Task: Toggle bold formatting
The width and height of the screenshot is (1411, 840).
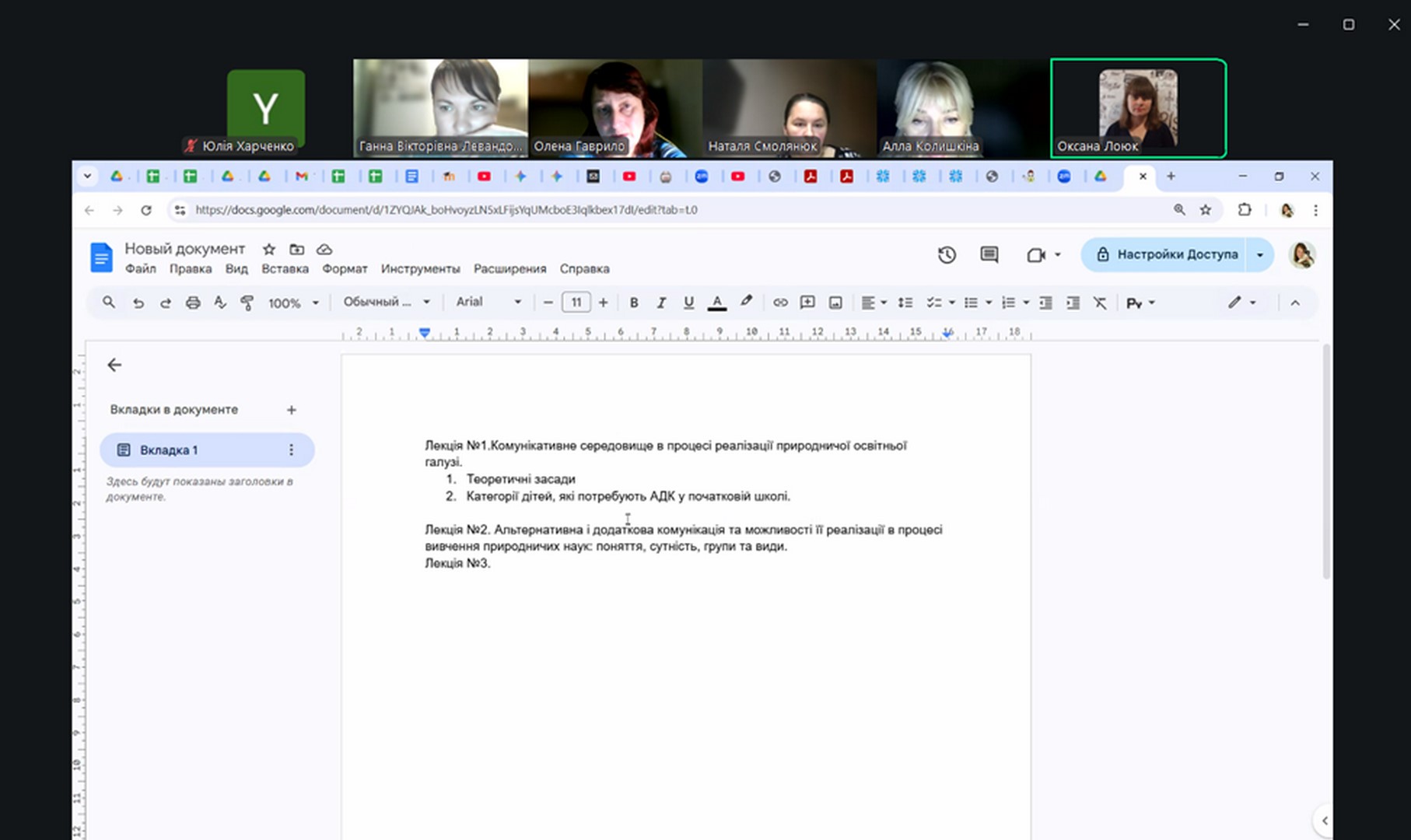Action: (634, 303)
